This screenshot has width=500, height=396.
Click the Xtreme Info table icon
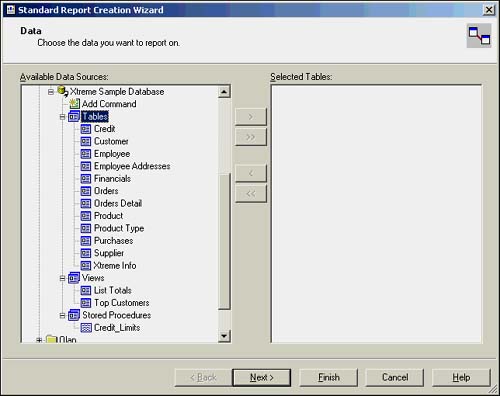[x=86, y=266]
